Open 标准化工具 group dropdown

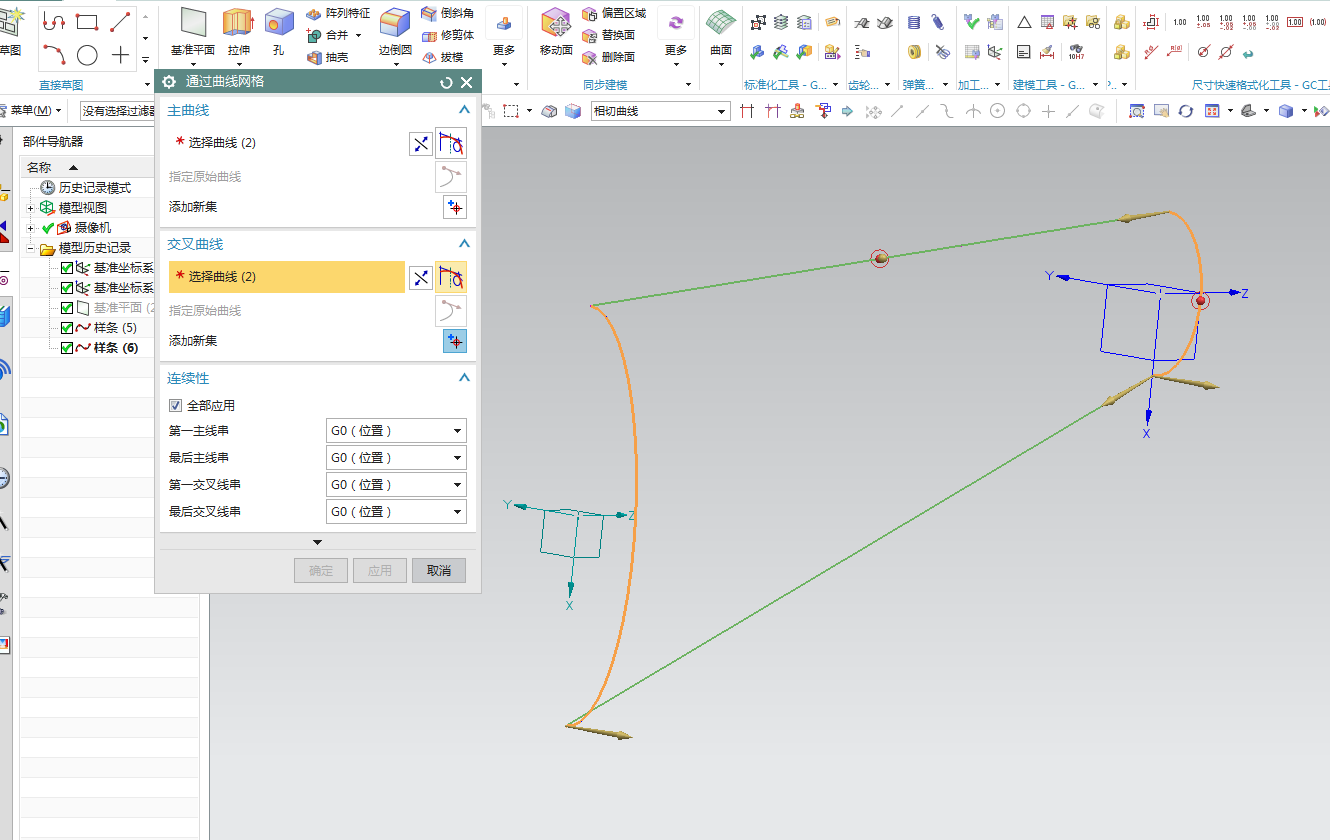point(836,85)
